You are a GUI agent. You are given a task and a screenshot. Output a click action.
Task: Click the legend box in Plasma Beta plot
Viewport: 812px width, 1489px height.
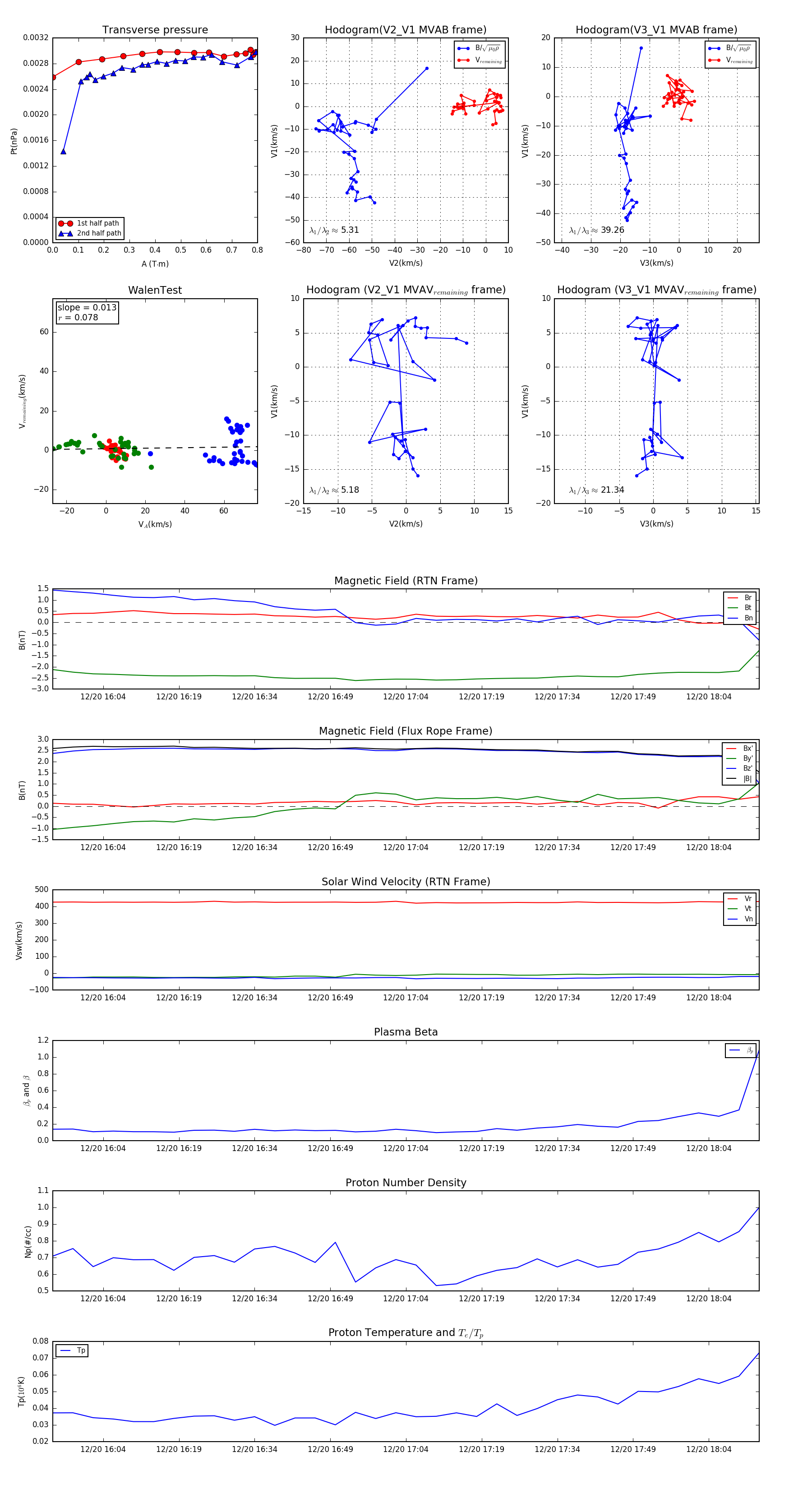click(x=740, y=1050)
